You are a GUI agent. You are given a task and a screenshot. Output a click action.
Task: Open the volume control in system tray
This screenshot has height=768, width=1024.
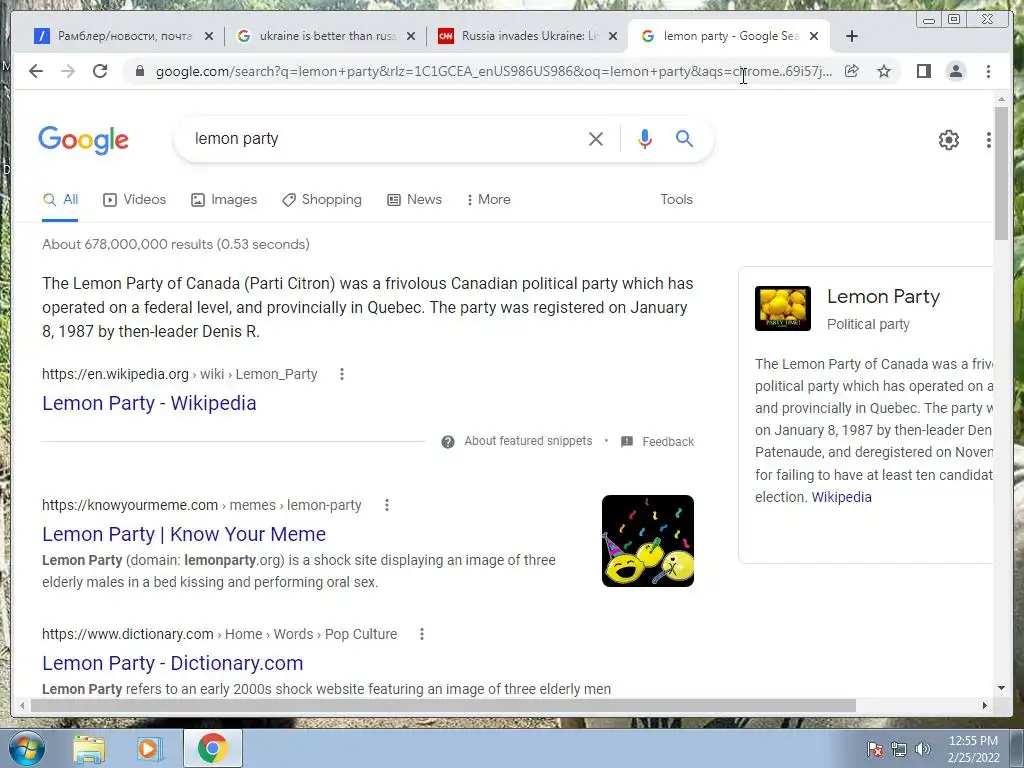(922, 749)
